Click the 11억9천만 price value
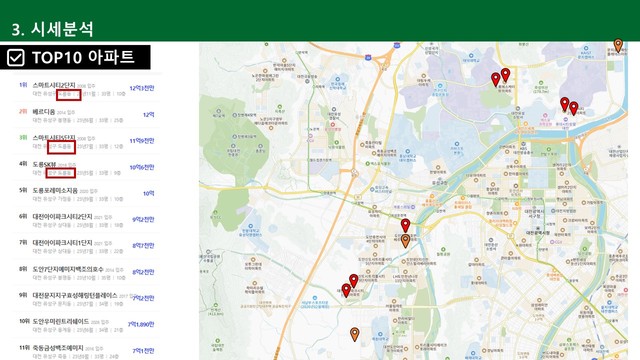Image resolution: width=640 pixels, height=360 pixels. pyautogui.click(x=142, y=141)
